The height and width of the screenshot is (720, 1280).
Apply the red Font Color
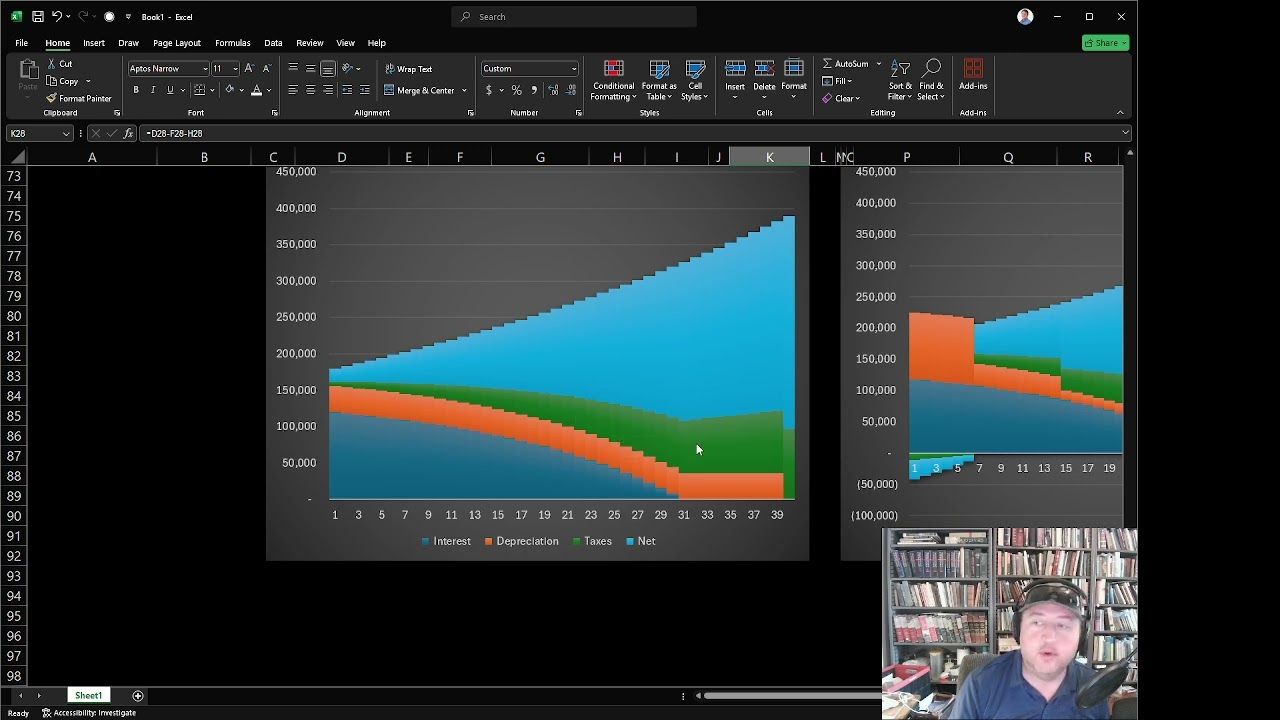point(257,90)
